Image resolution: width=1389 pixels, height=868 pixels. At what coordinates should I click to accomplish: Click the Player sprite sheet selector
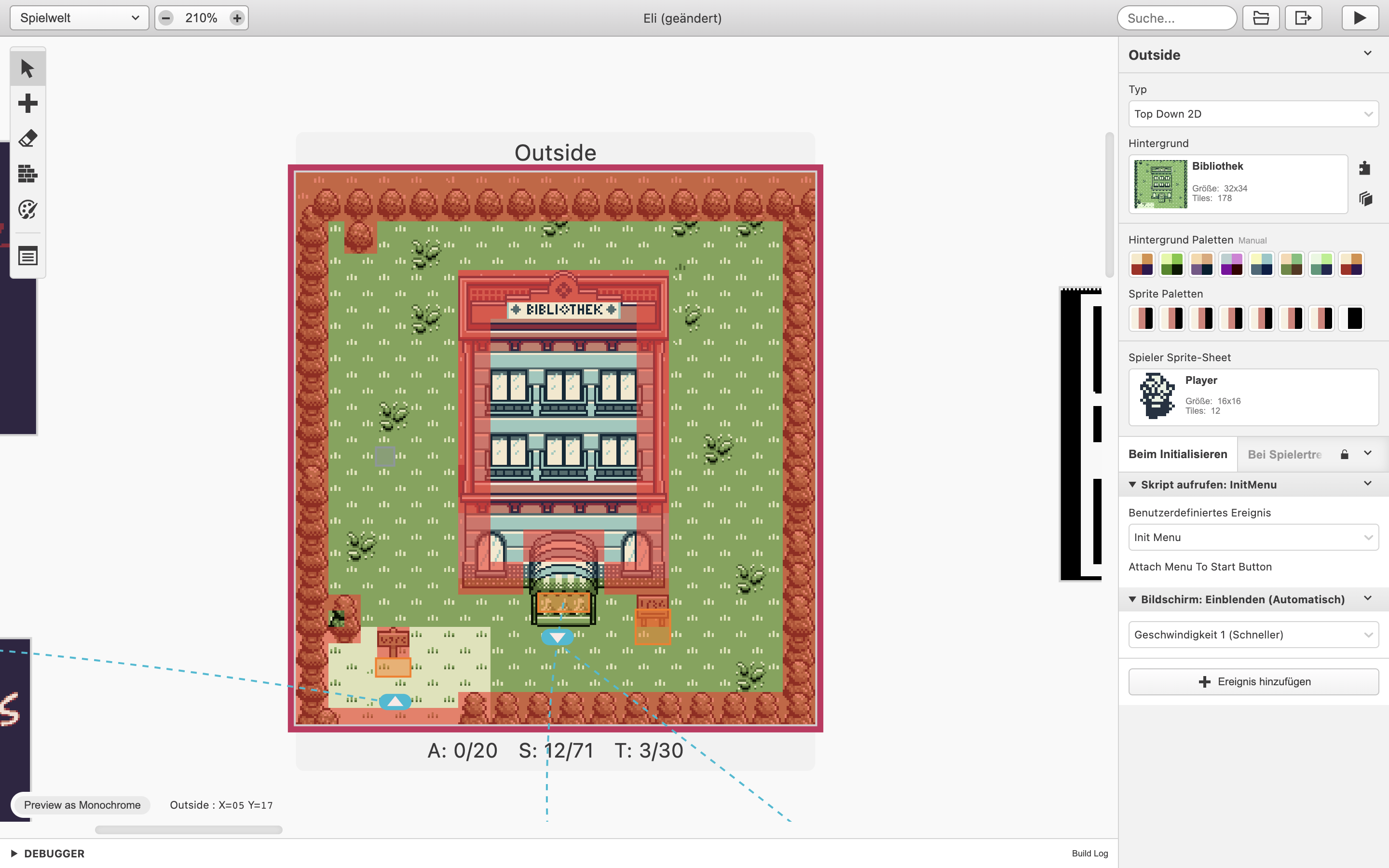click(1253, 397)
